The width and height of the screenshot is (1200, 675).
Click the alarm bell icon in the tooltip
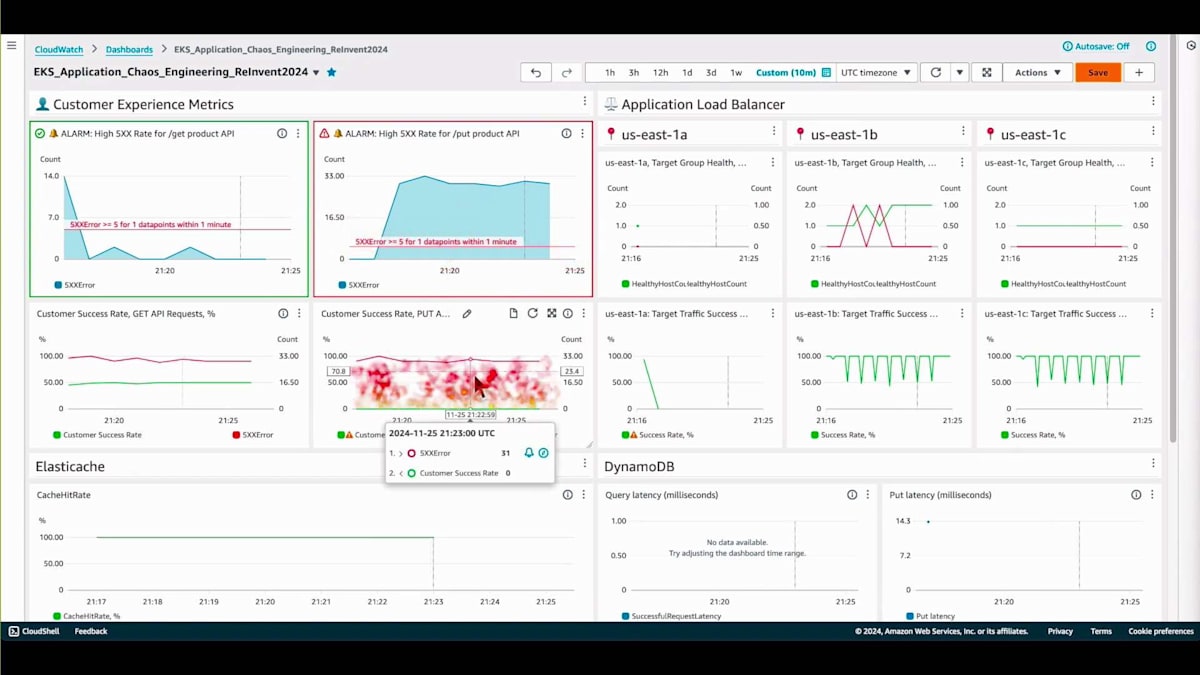coord(529,453)
